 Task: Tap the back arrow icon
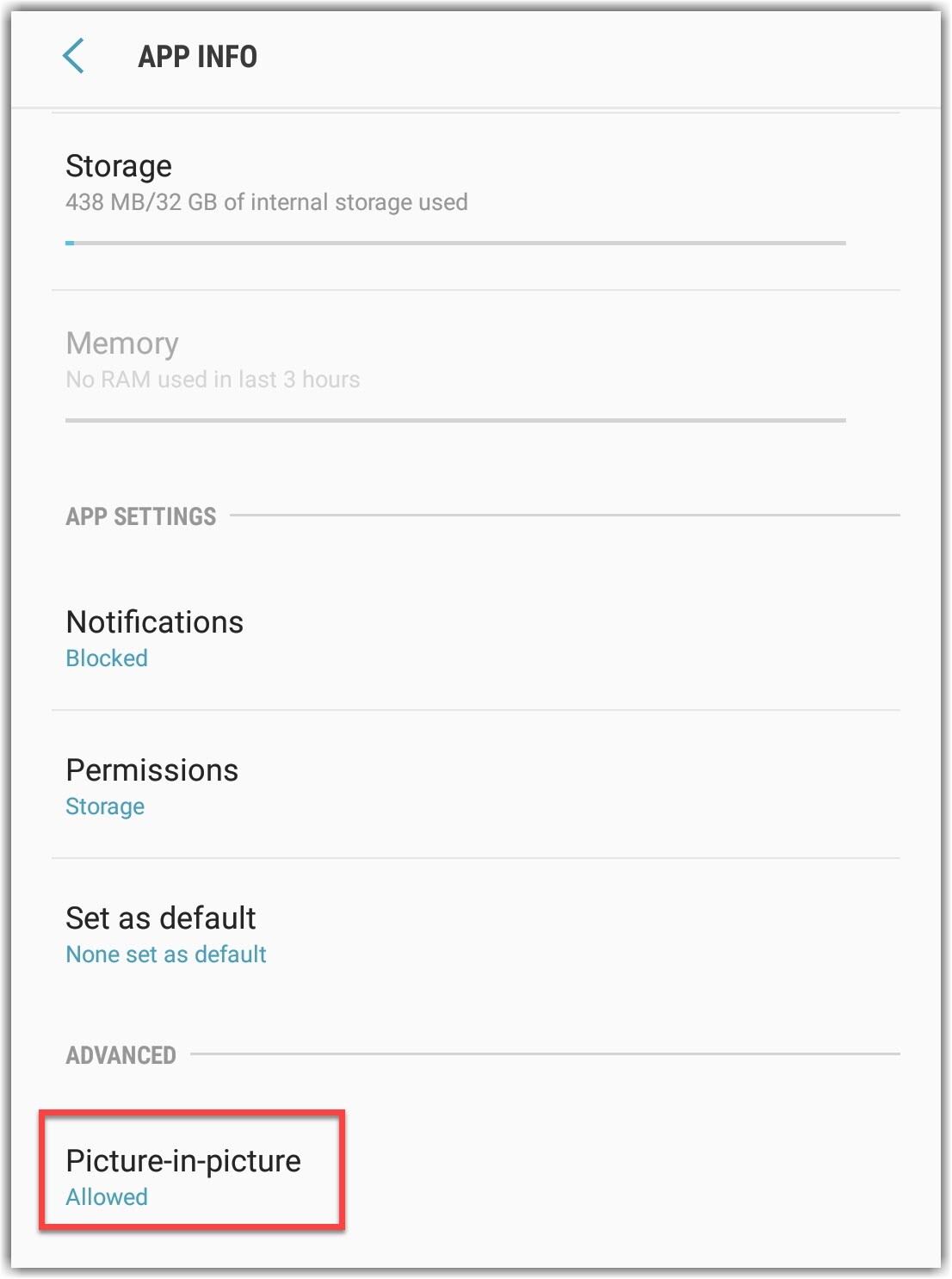coord(74,57)
